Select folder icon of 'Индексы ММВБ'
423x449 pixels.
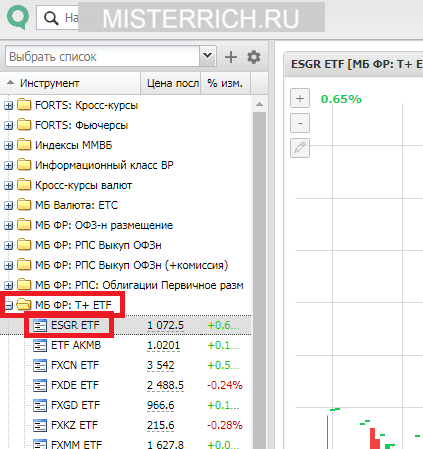[x=24, y=145]
